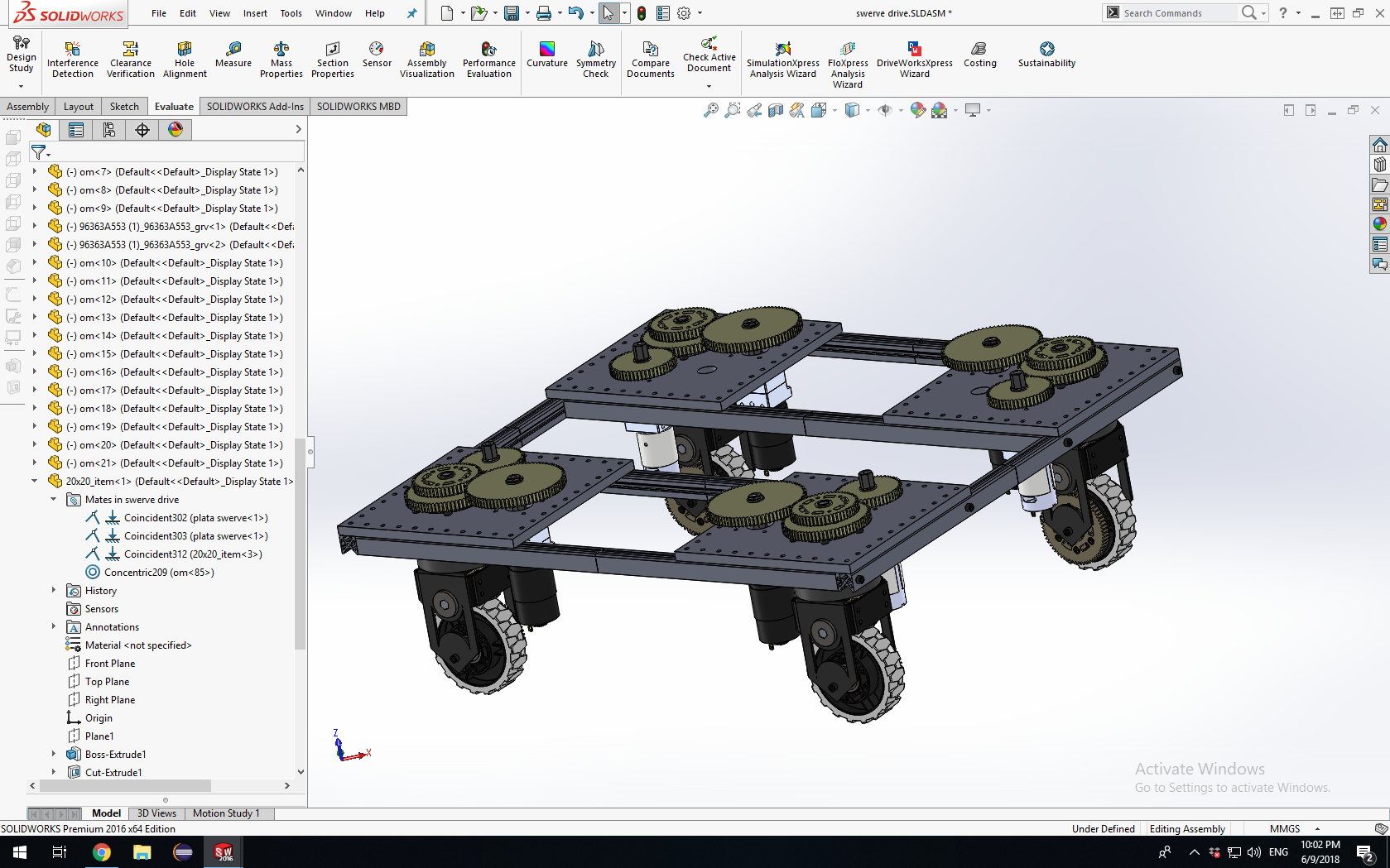1390x868 pixels.
Task: Launch SimulationXpress Analysis Wizard
Action: (783, 60)
